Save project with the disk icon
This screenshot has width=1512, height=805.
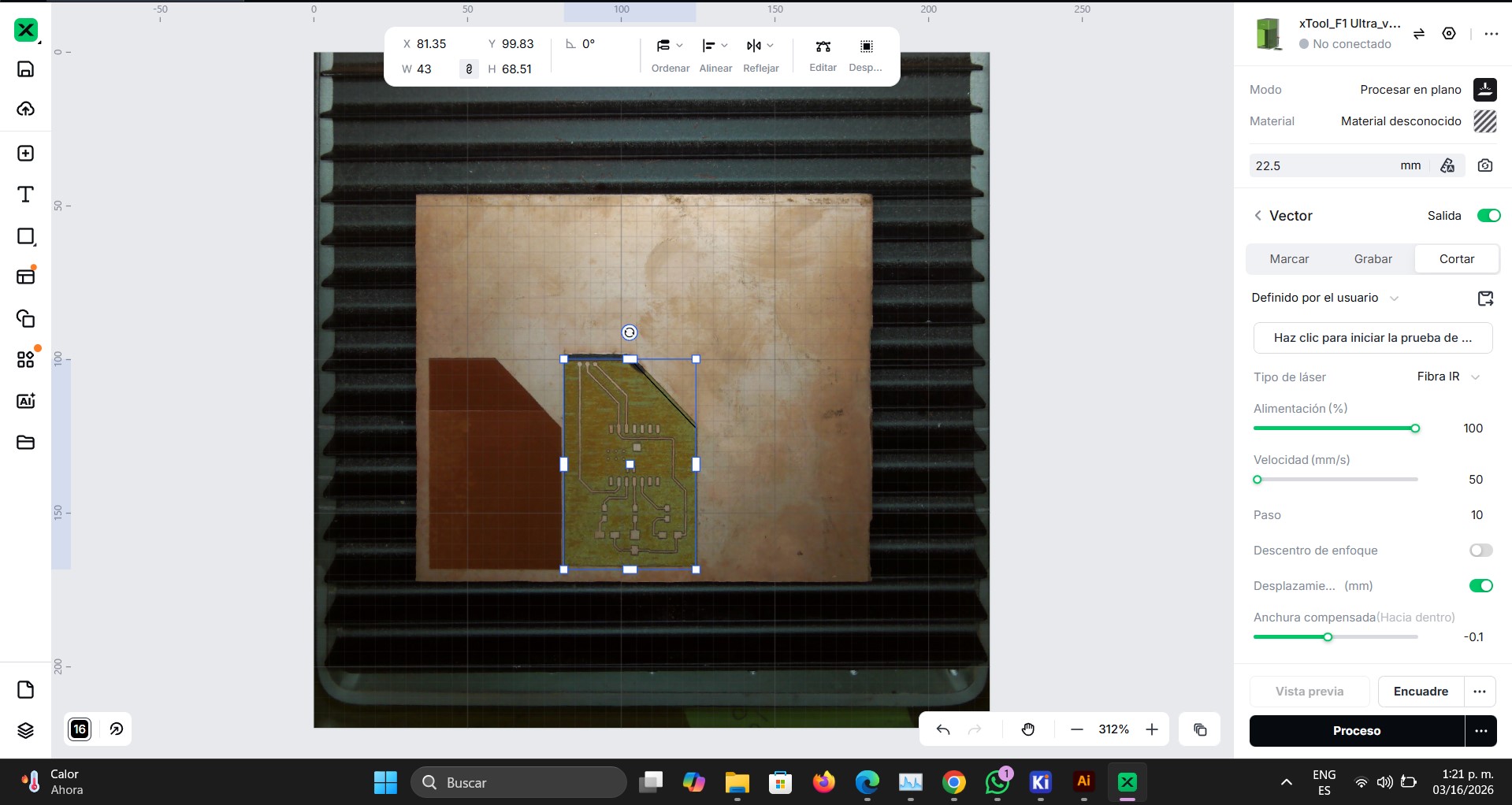tap(26, 69)
